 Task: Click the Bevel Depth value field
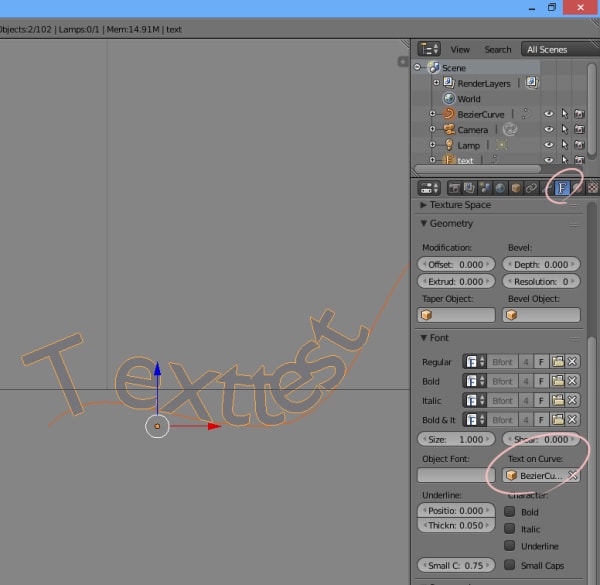point(541,264)
